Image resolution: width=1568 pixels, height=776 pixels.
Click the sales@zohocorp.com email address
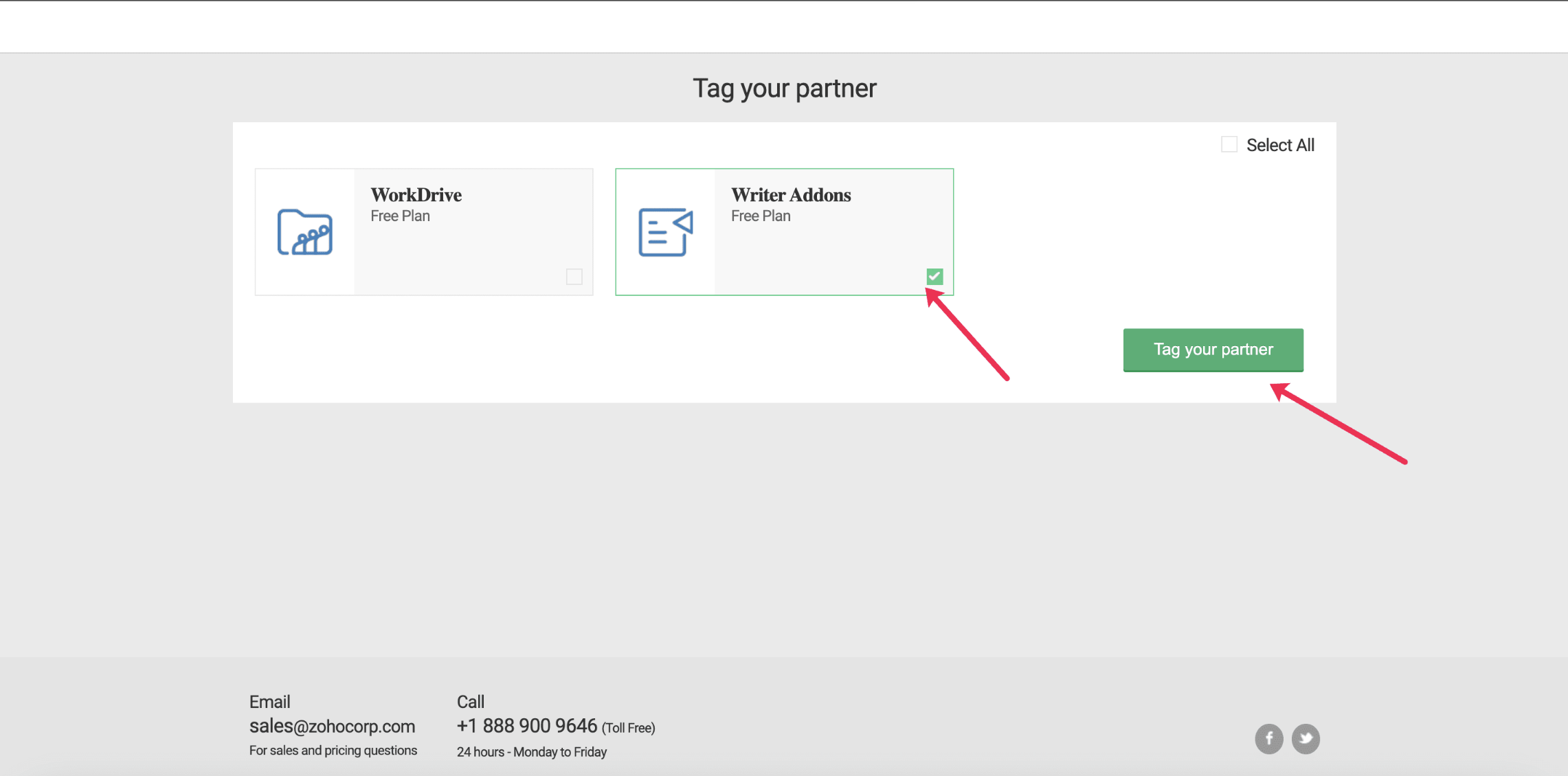(x=332, y=726)
